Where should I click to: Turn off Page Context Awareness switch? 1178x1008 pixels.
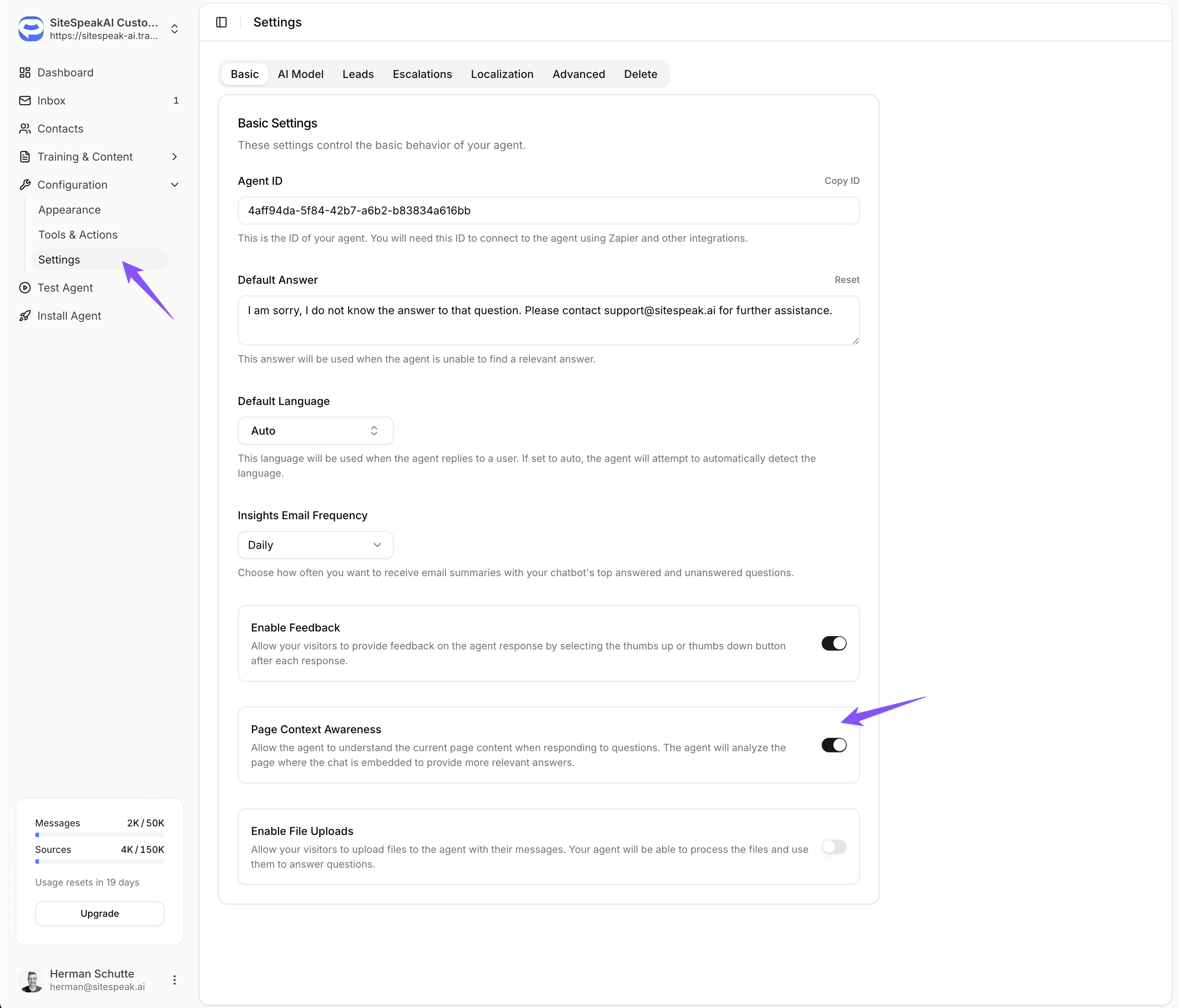click(833, 745)
